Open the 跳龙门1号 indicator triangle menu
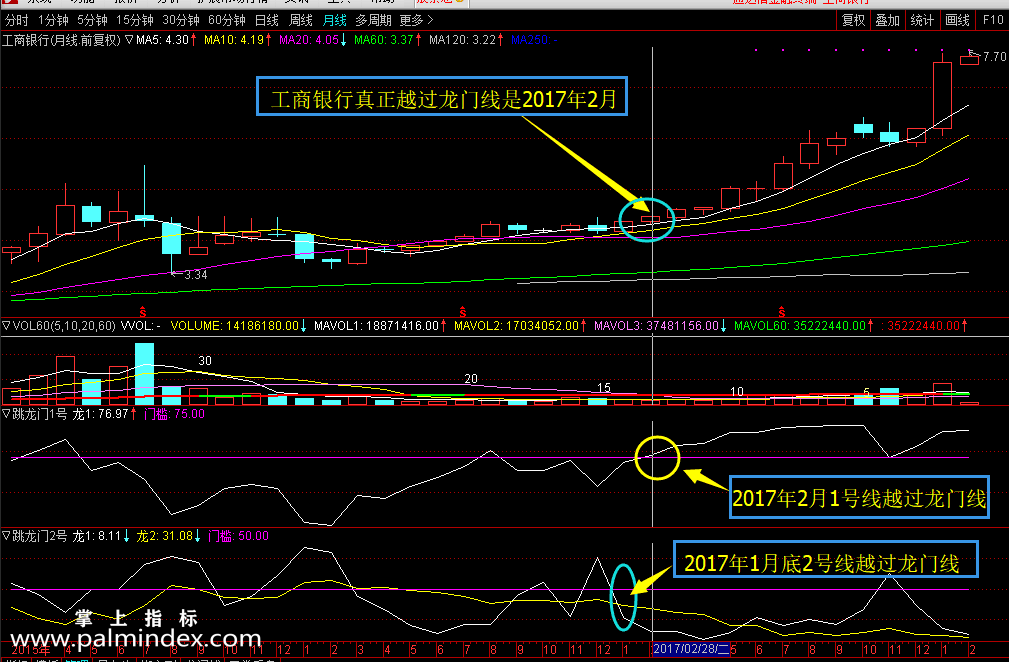Image resolution: width=1009 pixels, height=662 pixels. click(6, 414)
